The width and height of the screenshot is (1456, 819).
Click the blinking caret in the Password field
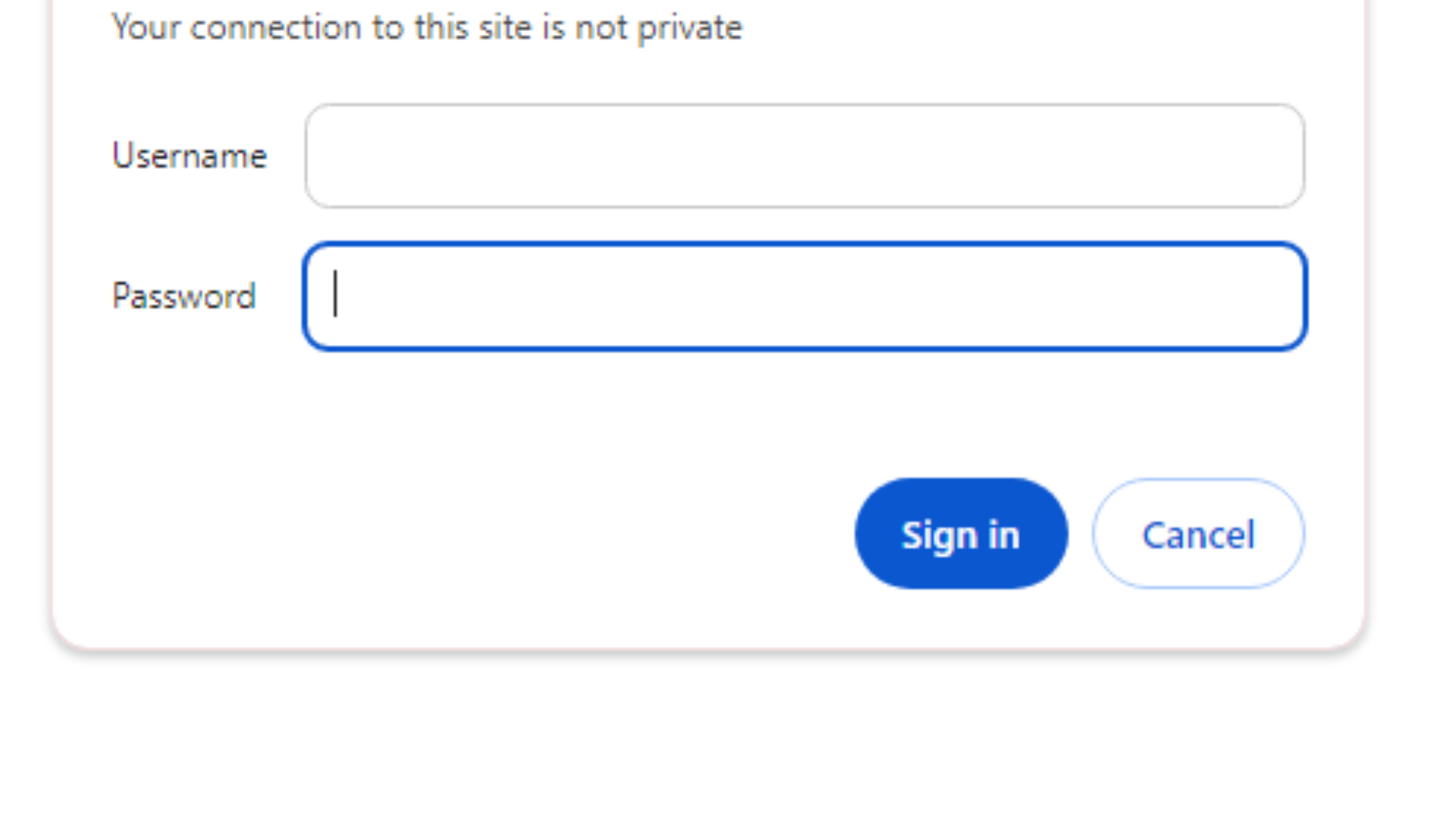[335, 294]
